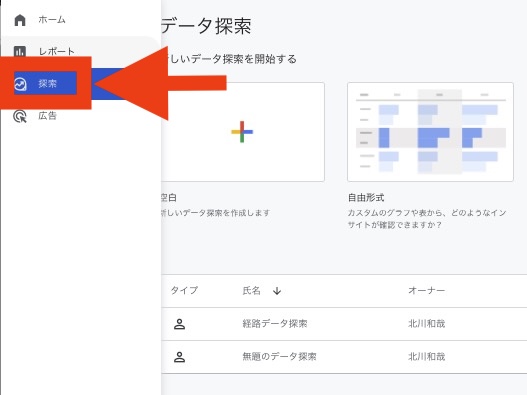527x395 pixels.
Task: Click the Reports bar chart icon
Action: tap(20, 51)
